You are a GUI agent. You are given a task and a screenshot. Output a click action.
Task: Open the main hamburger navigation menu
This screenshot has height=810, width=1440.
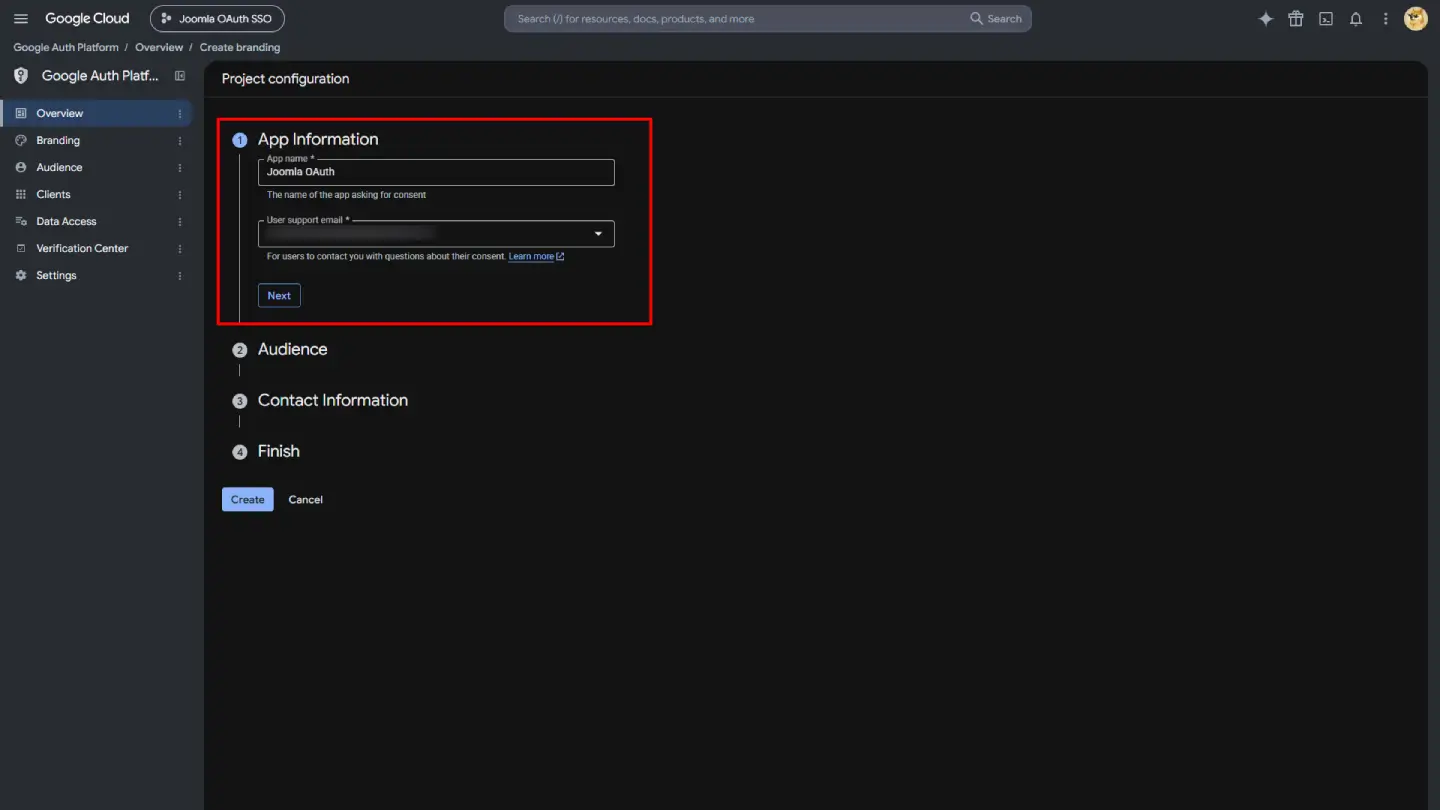[x=21, y=19]
